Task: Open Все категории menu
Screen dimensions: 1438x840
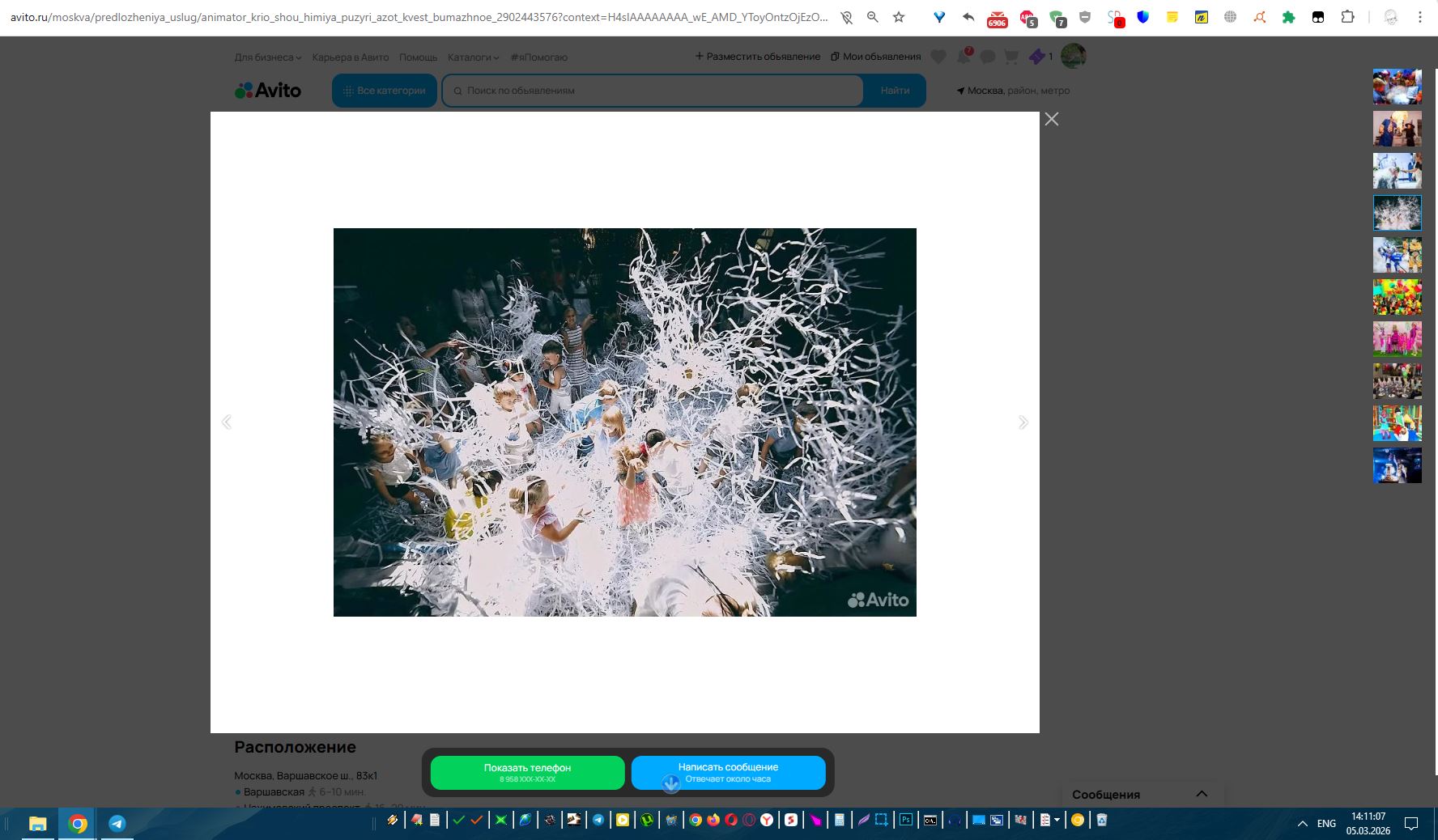Action: [385, 91]
